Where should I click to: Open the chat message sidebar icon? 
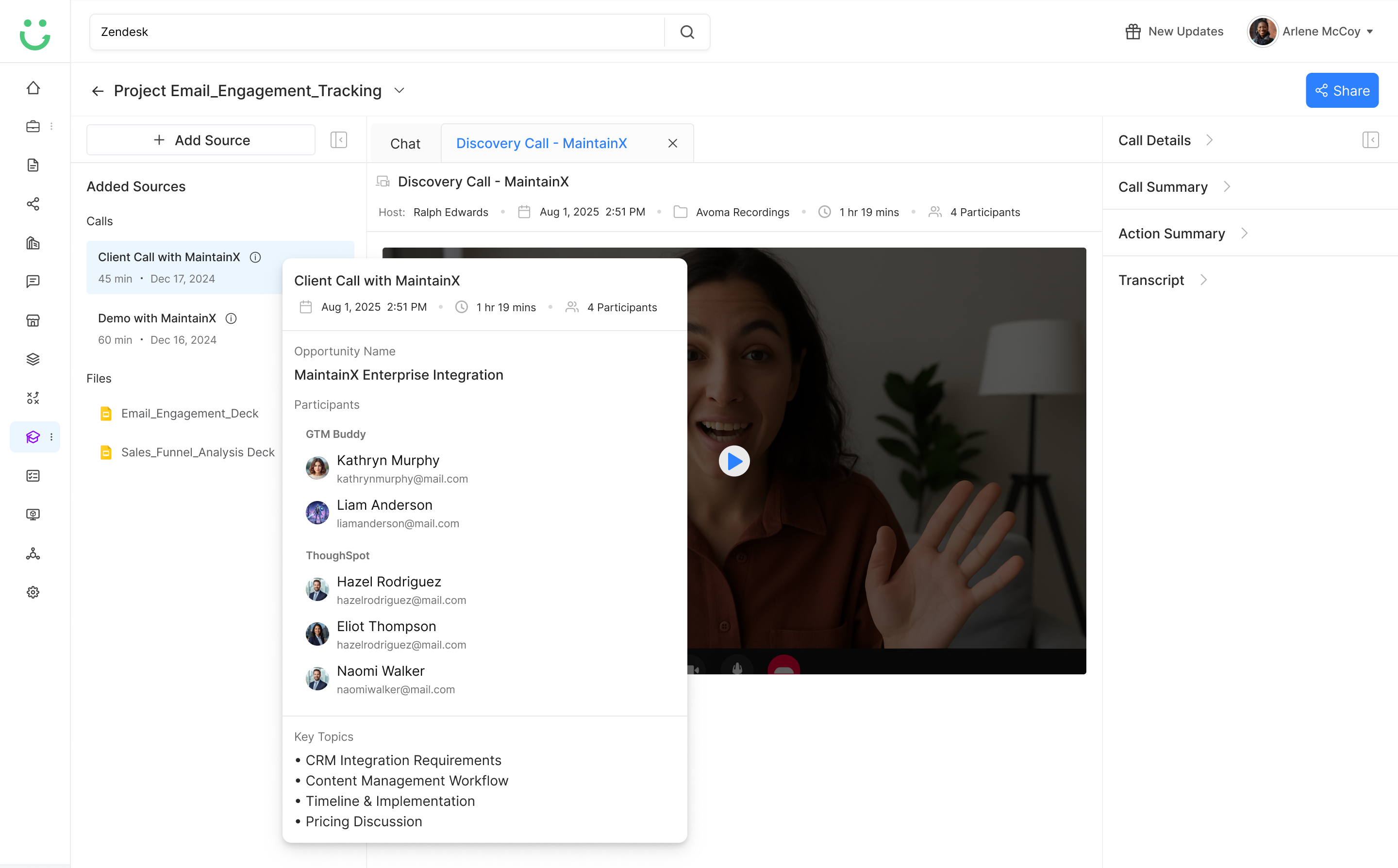[x=33, y=281]
